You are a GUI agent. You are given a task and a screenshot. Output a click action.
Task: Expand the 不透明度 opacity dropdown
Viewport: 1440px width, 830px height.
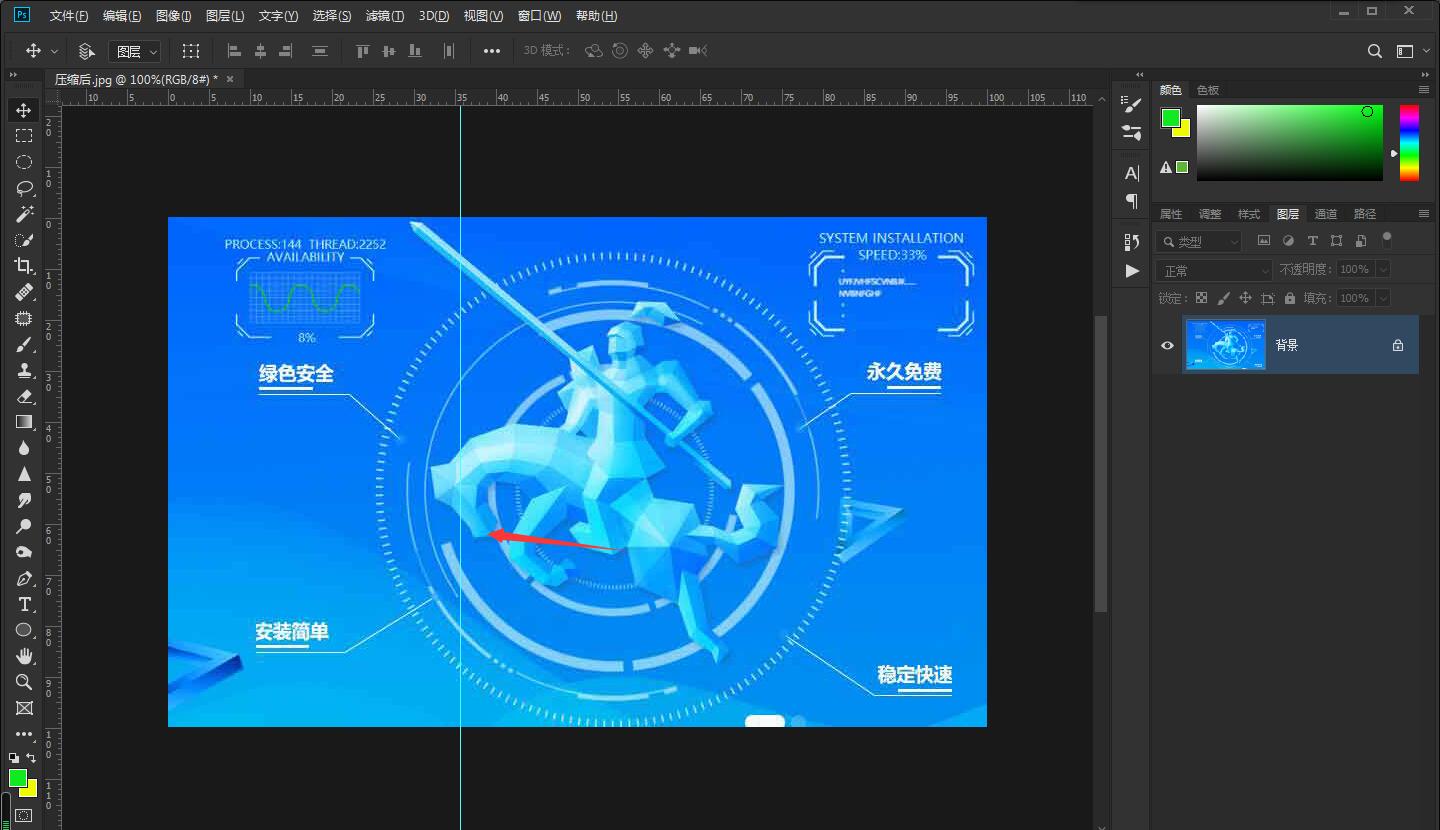point(1383,270)
